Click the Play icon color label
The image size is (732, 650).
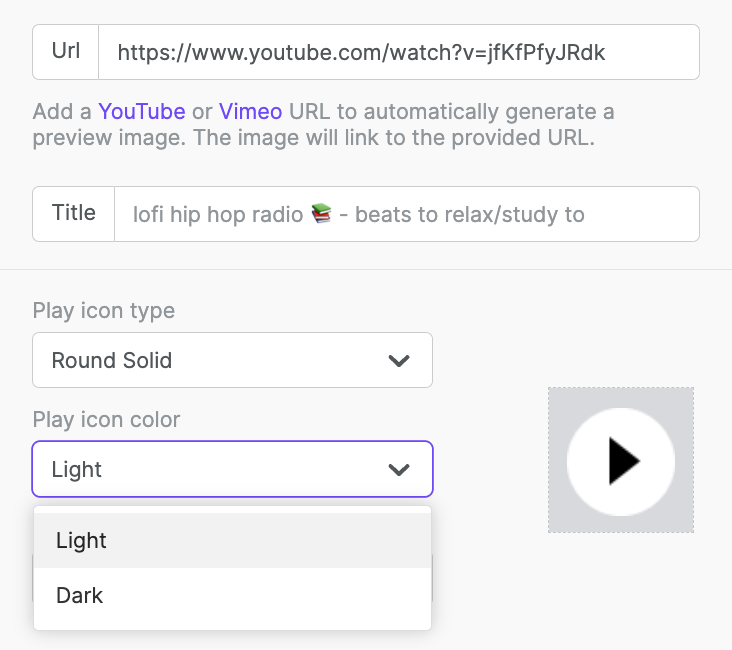(x=106, y=419)
